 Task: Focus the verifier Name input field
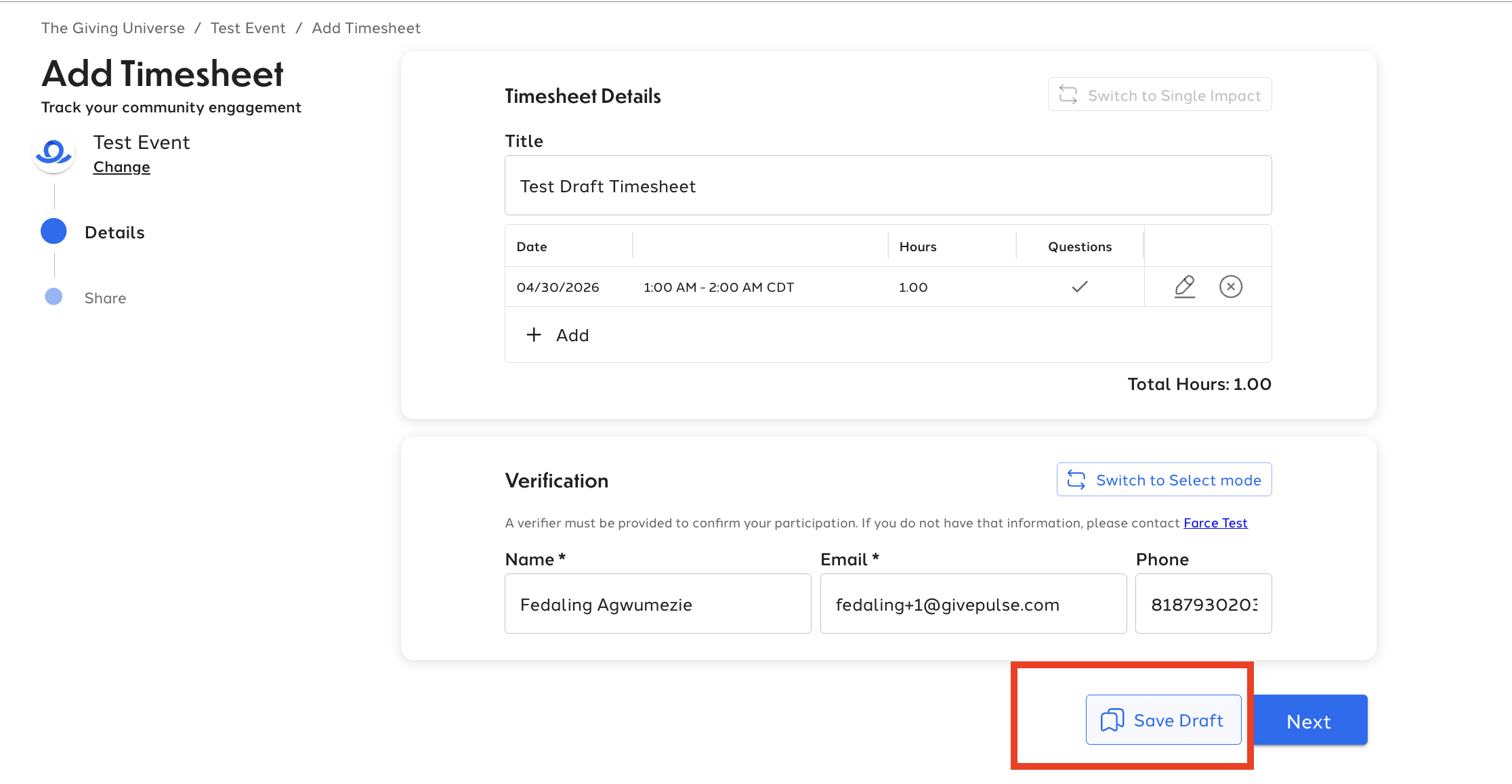click(658, 604)
